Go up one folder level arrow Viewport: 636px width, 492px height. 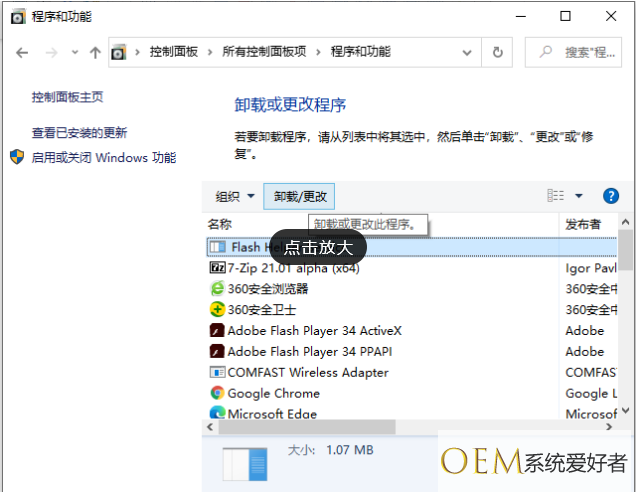pyautogui.click(x=95, y=52)
